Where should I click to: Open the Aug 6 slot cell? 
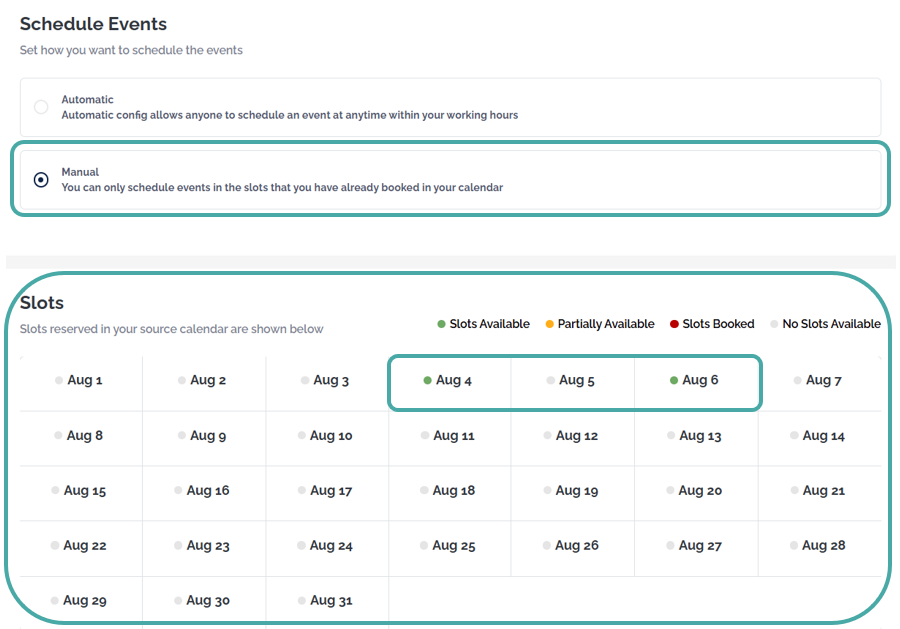click(x=695, y=380)
